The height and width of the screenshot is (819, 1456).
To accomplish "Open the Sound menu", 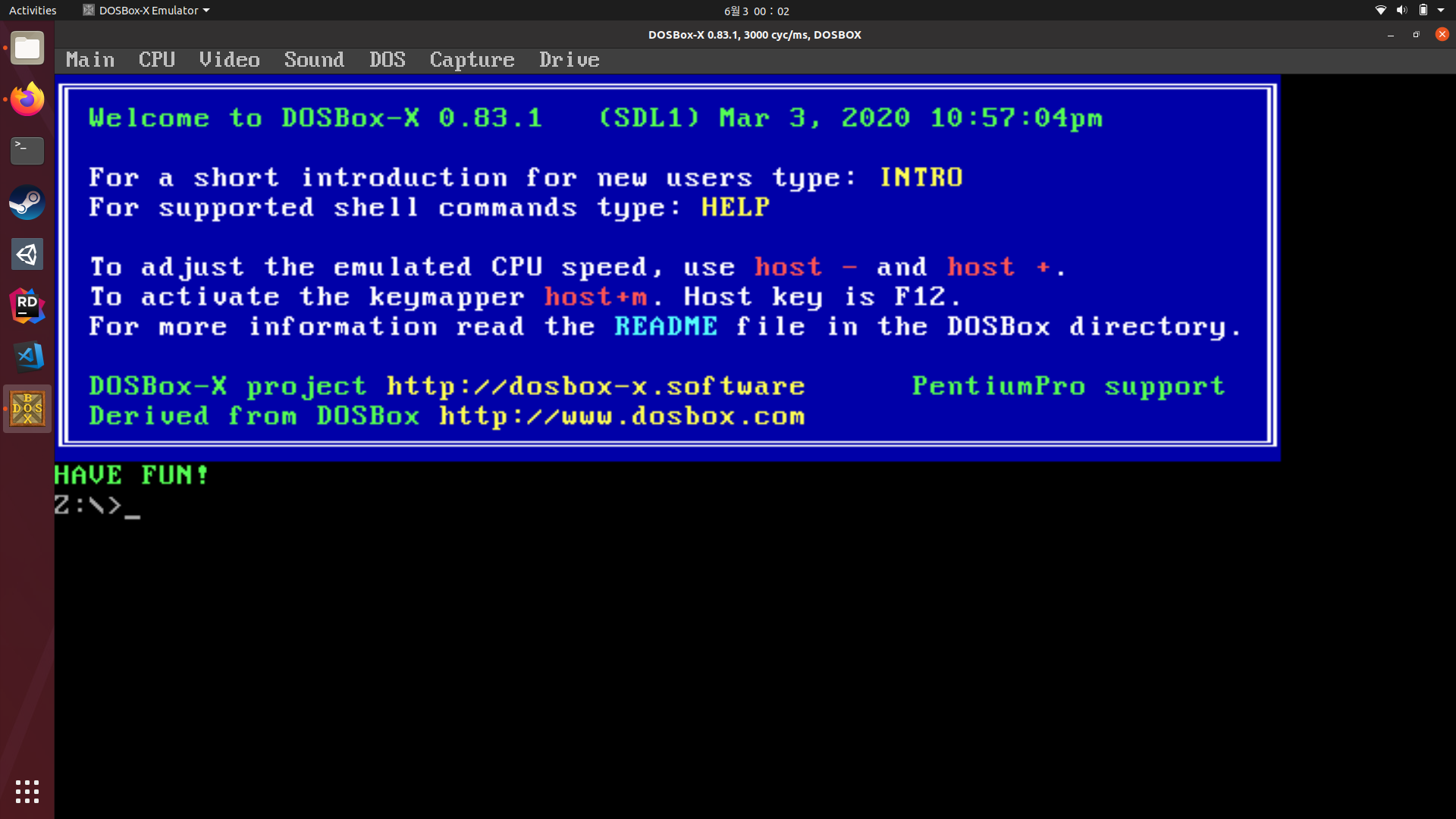I will [x=314, y=60].
